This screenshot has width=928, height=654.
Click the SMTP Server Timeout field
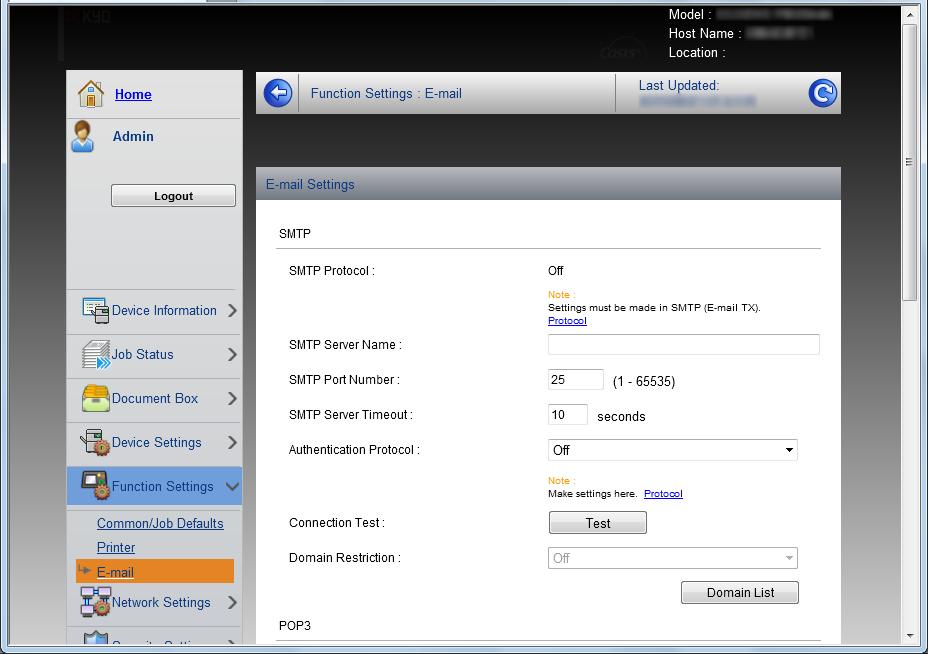point(568,414)
